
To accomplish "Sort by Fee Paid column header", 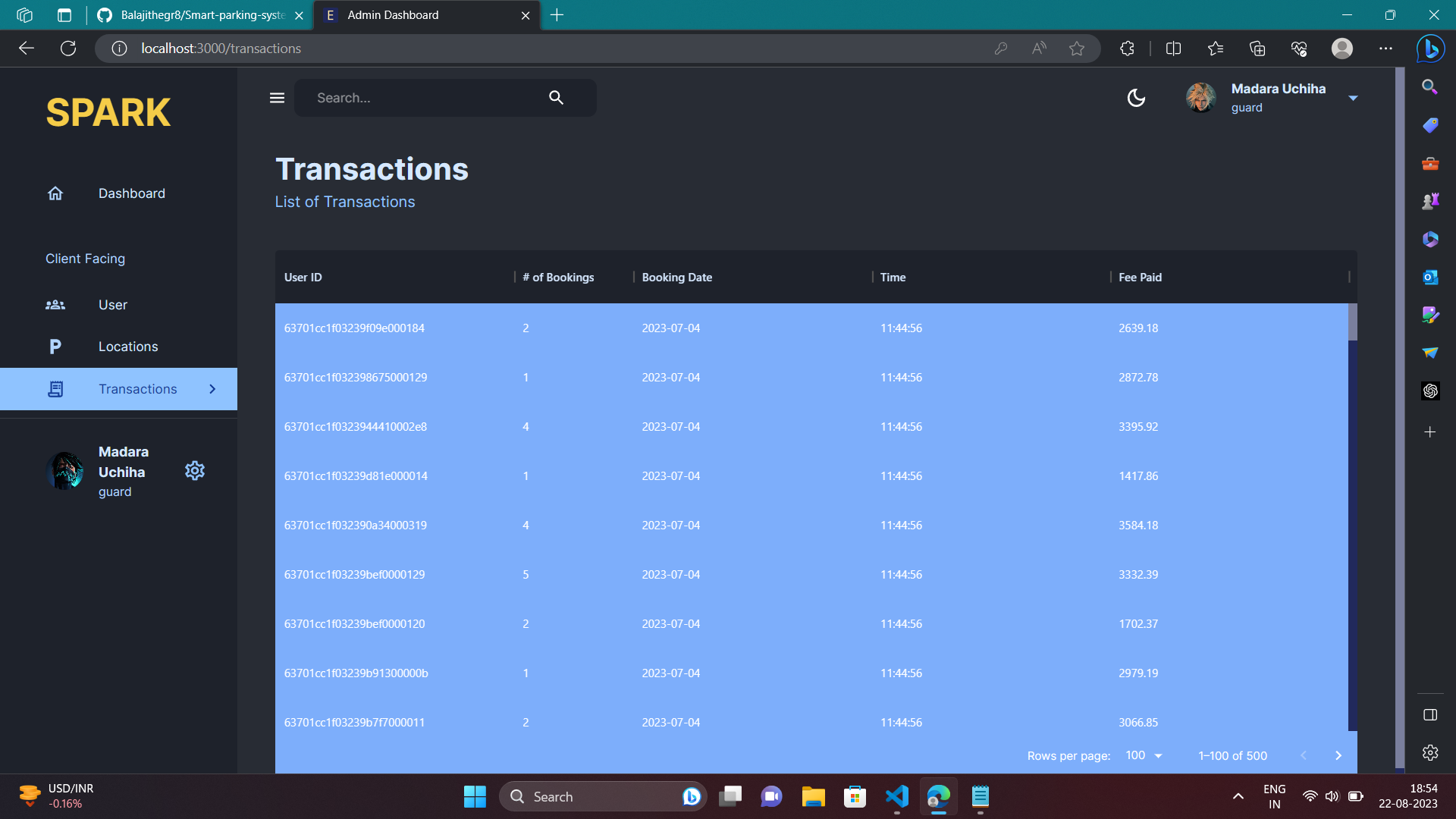I will pos(1140,278).
